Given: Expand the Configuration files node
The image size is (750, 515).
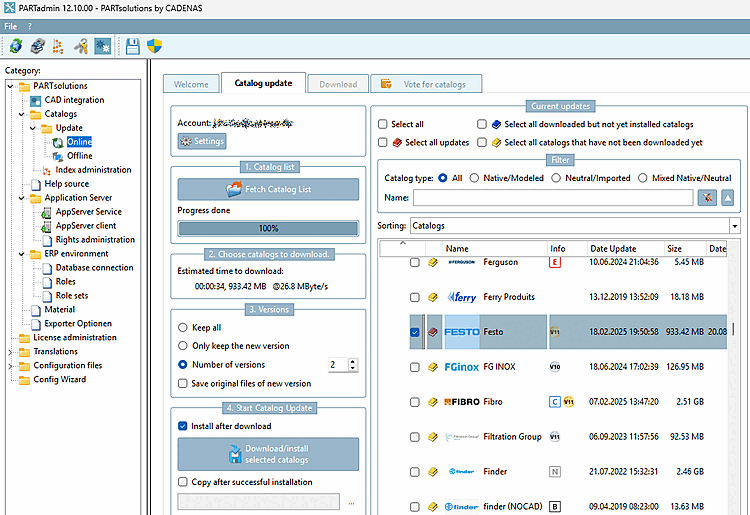Looking at the screenshot, I should [x=10, y=366].
